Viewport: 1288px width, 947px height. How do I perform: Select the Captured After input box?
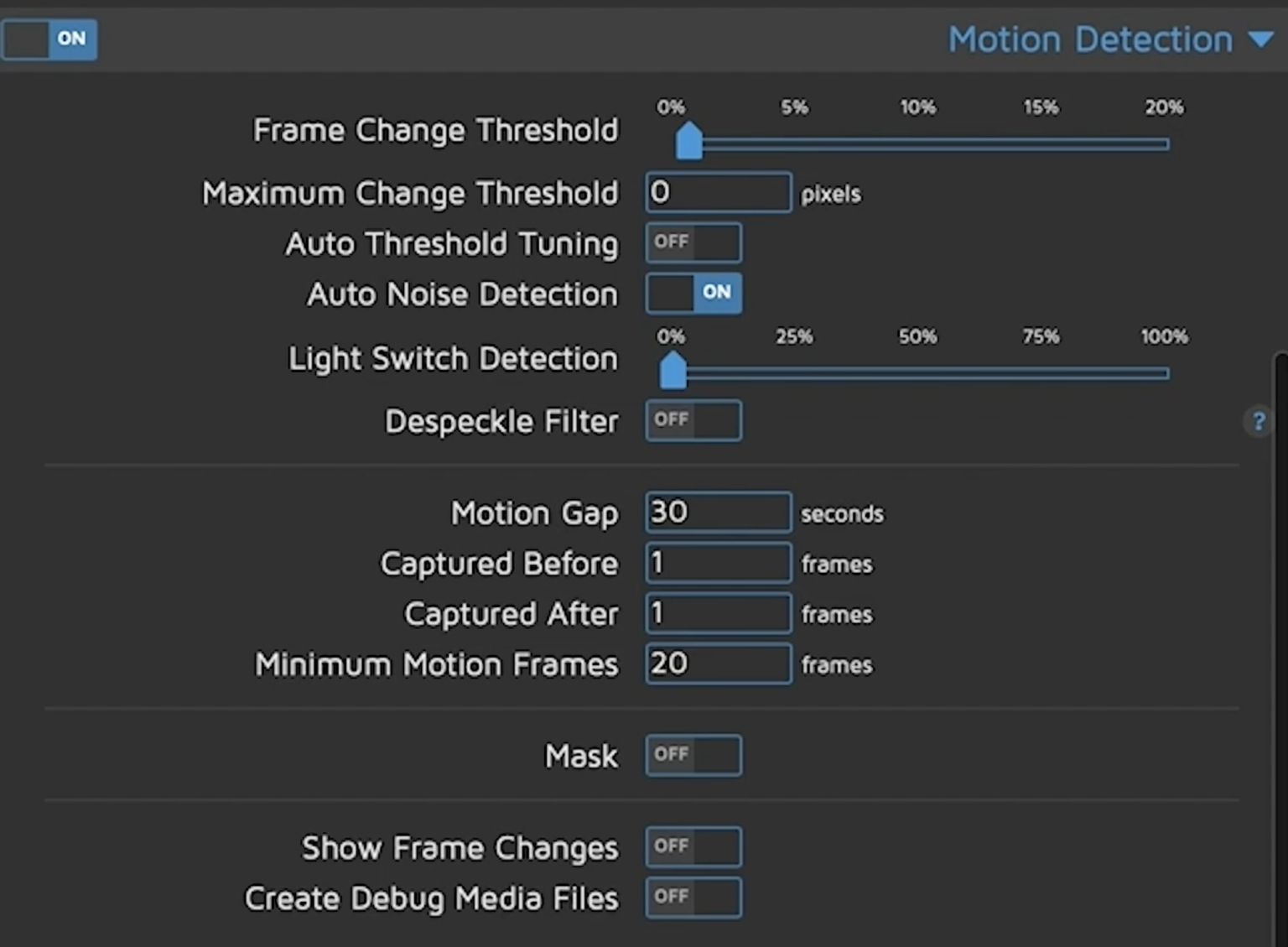718,612
